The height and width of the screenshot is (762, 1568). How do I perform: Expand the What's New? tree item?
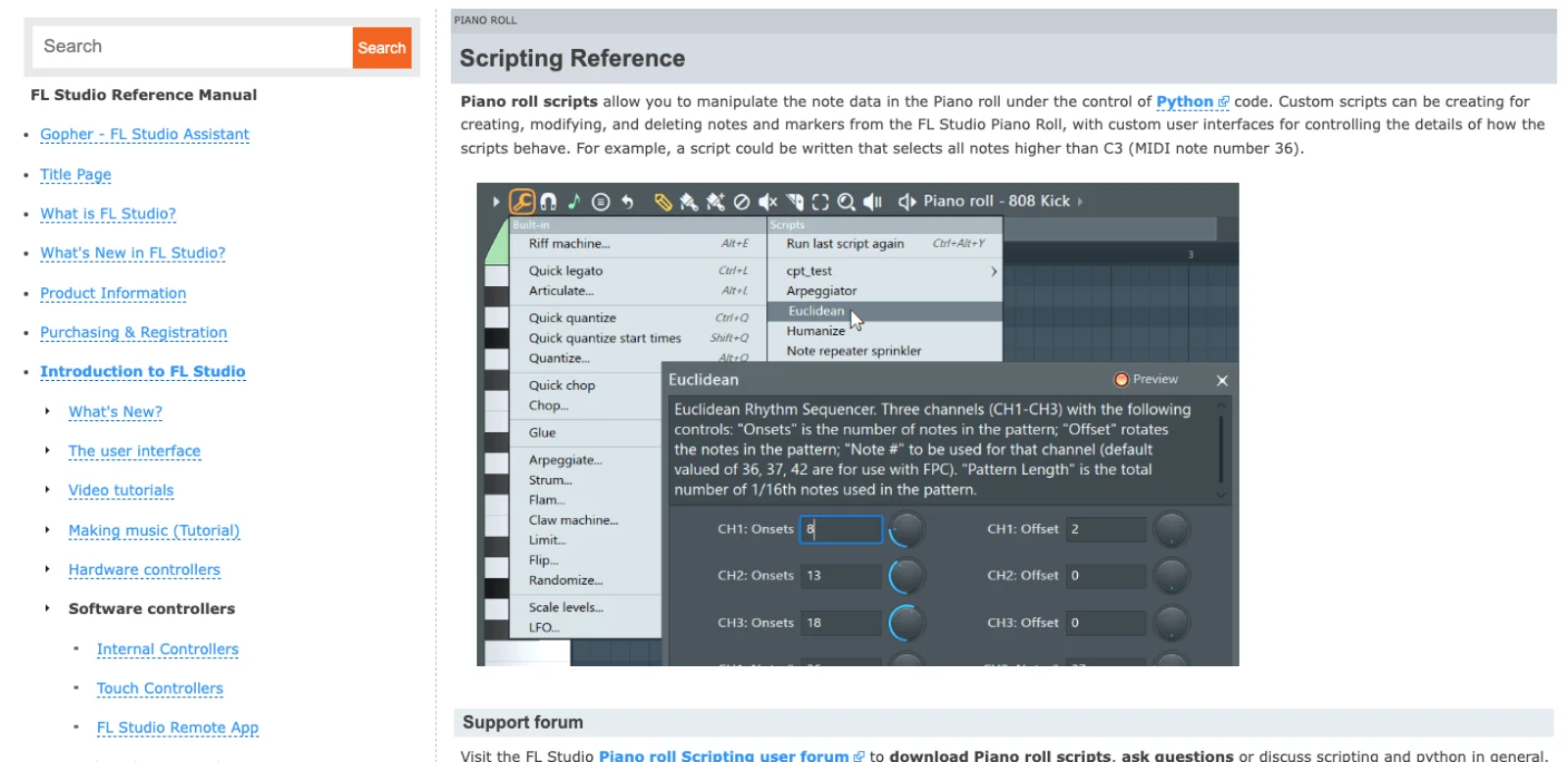coord(47,411)
